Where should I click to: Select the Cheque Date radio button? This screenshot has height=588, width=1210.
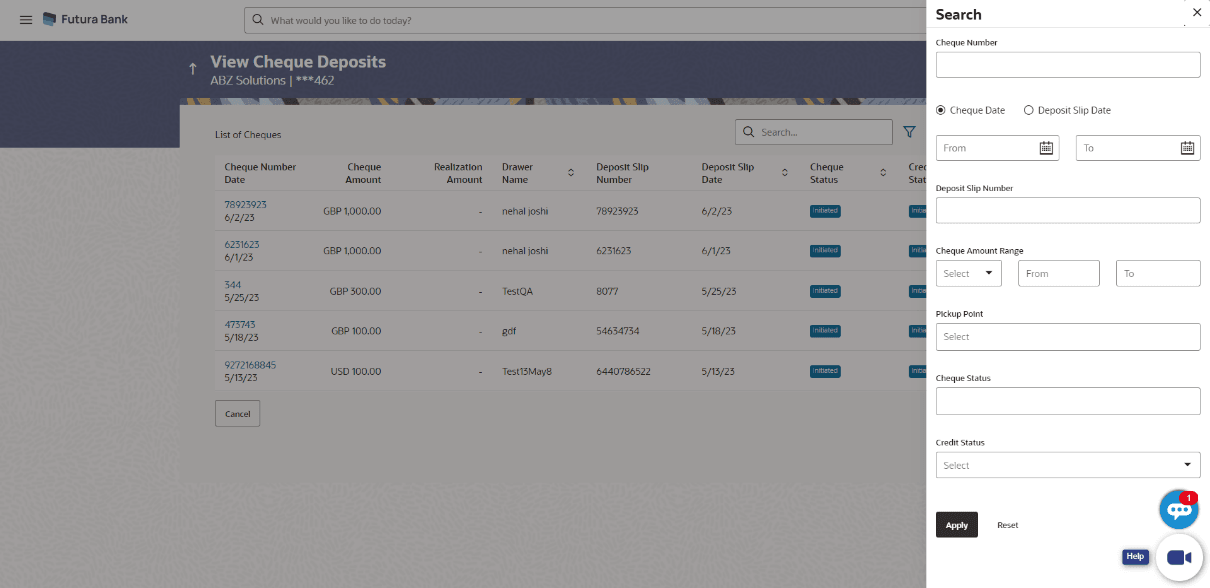point(941,110)
